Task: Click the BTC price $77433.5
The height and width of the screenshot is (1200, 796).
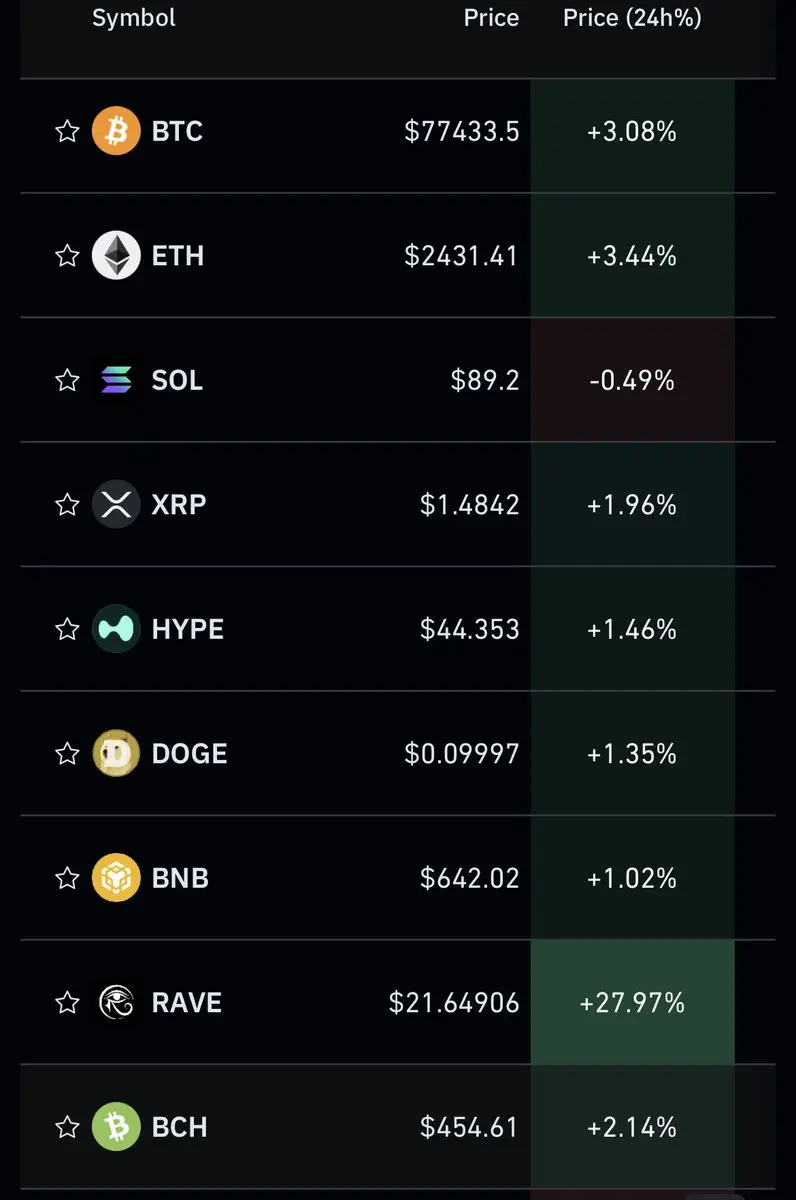Action: coord(462,131)
